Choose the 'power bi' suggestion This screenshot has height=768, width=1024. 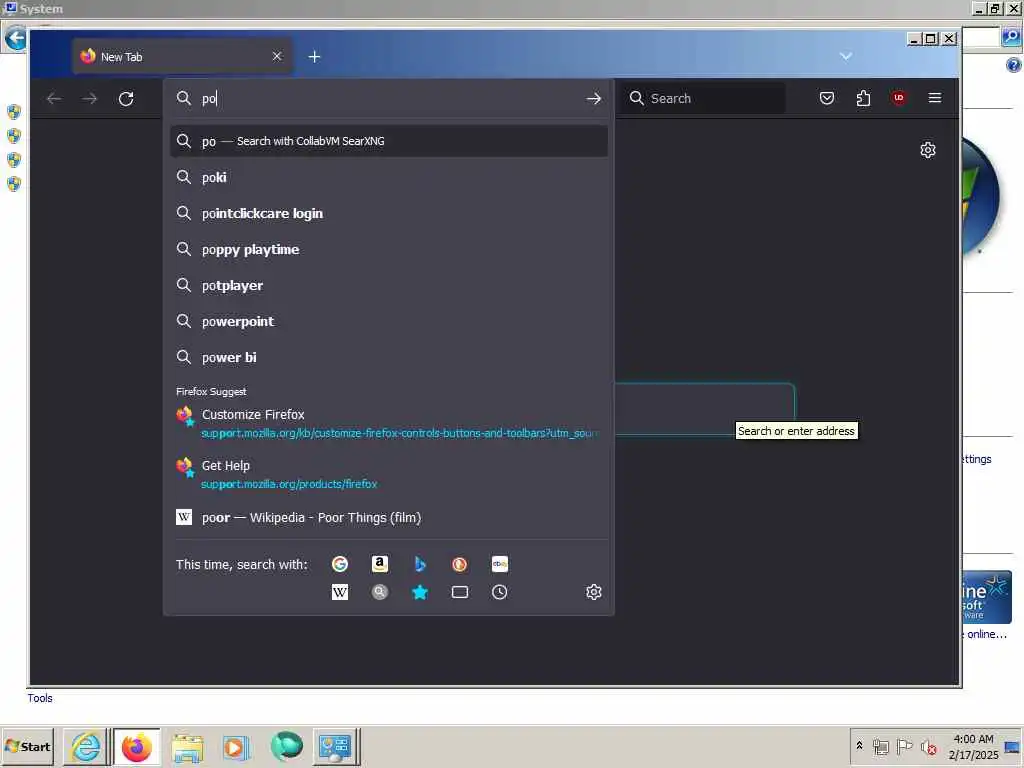(389, 357)
